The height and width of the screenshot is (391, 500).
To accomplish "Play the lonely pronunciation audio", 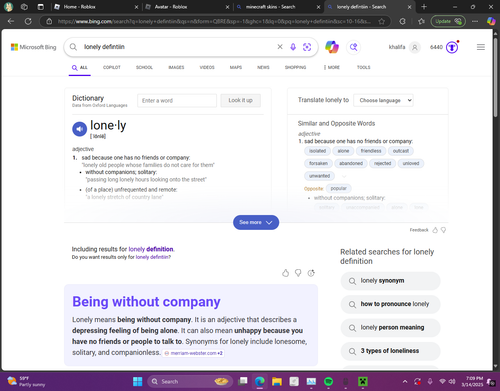I will [79, 129].
